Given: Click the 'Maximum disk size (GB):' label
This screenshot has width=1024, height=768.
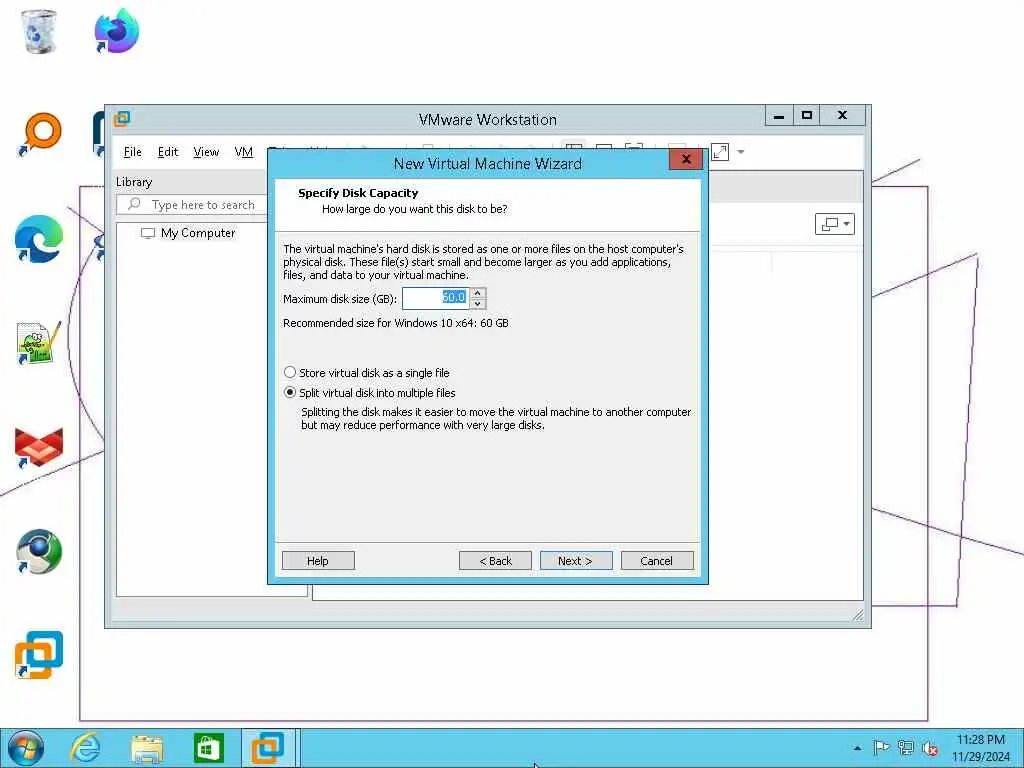Looking at the screenshot, I should 340,299.
